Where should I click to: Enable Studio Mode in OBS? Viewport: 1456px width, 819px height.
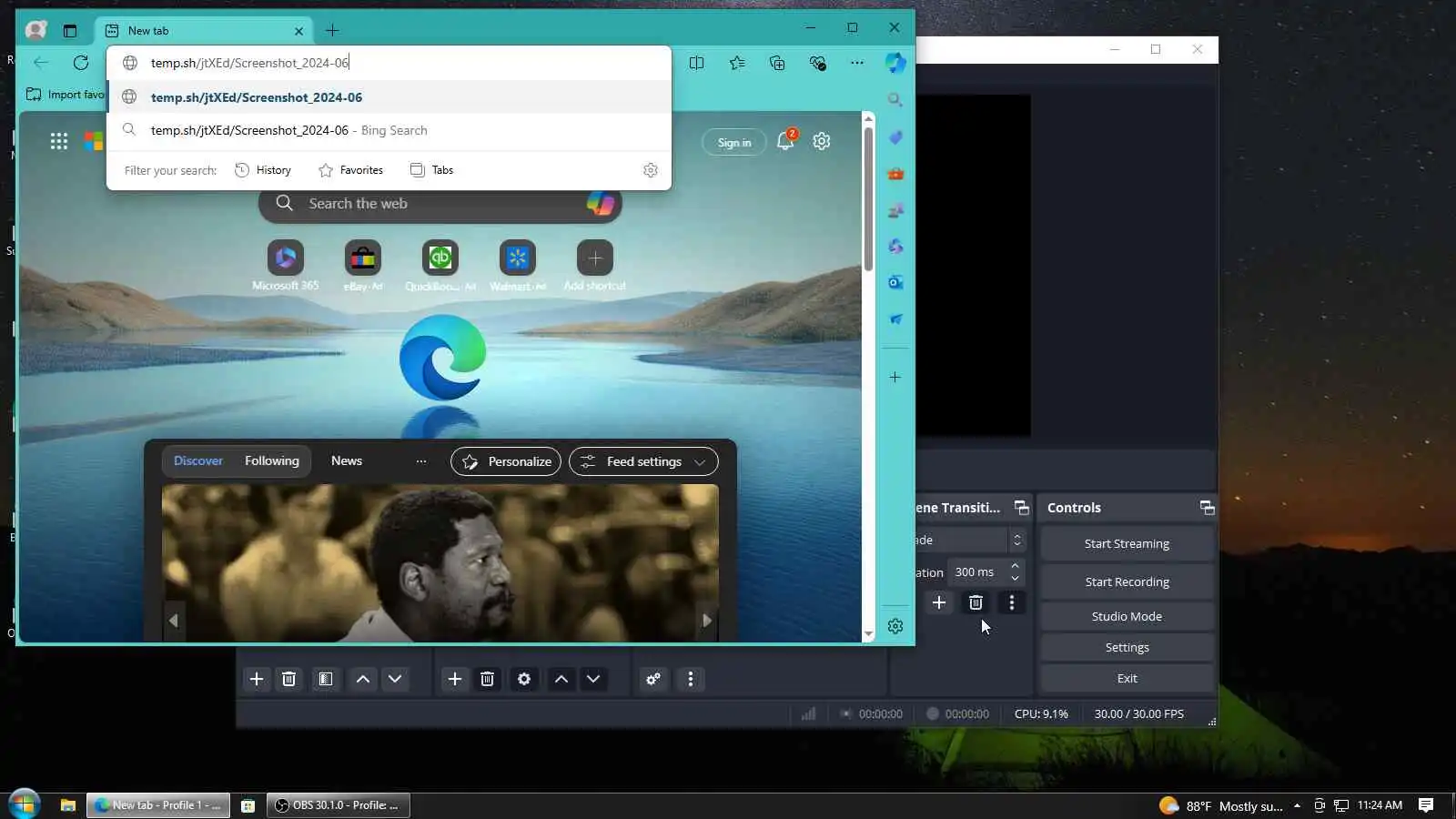coord(1127,617)
